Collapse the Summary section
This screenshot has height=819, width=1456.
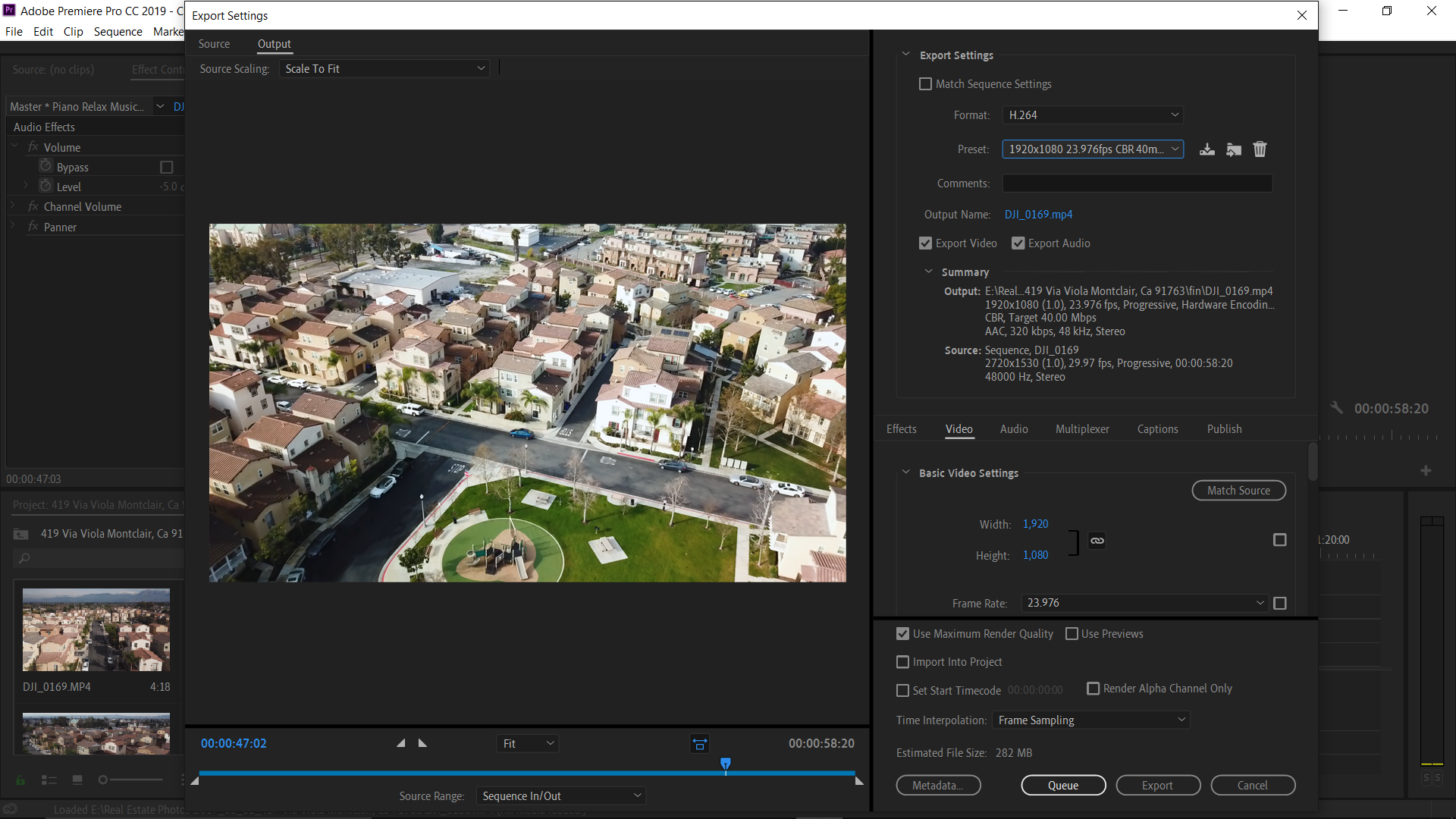pos(928,271)
